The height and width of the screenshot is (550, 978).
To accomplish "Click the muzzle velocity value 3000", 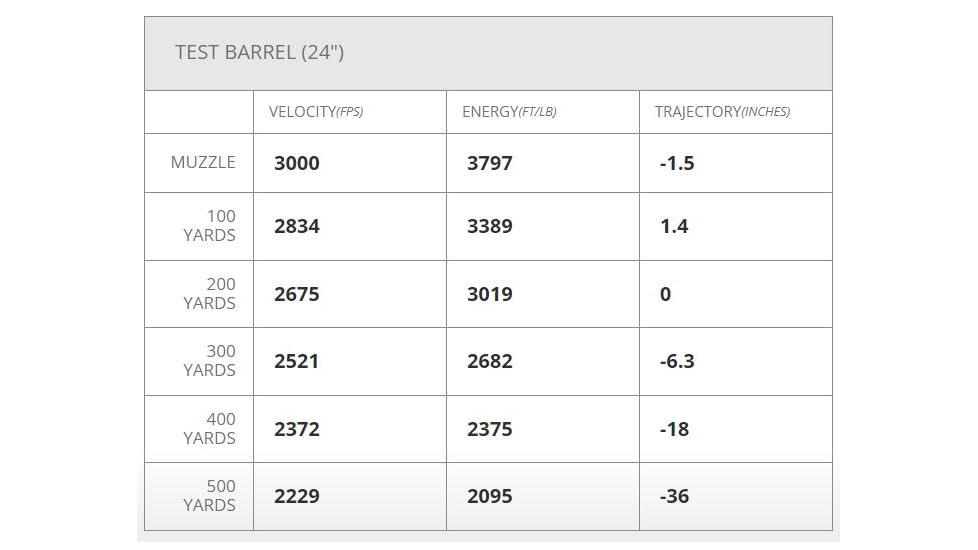I will pos(297,163).
